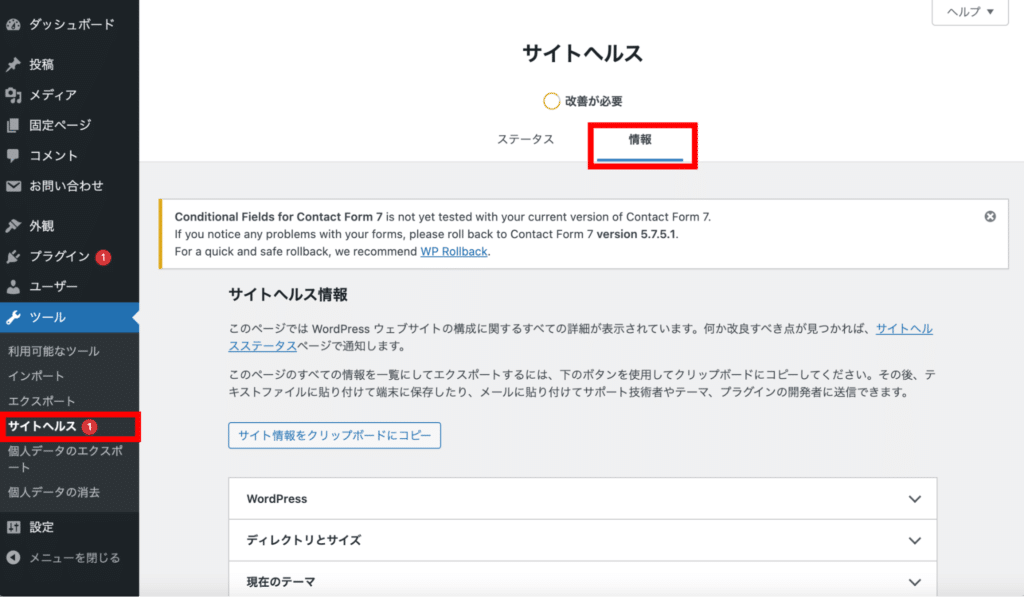1024x597 pixels.
Task: Open the WP Rollback link
Action: [x=454, y=251]
